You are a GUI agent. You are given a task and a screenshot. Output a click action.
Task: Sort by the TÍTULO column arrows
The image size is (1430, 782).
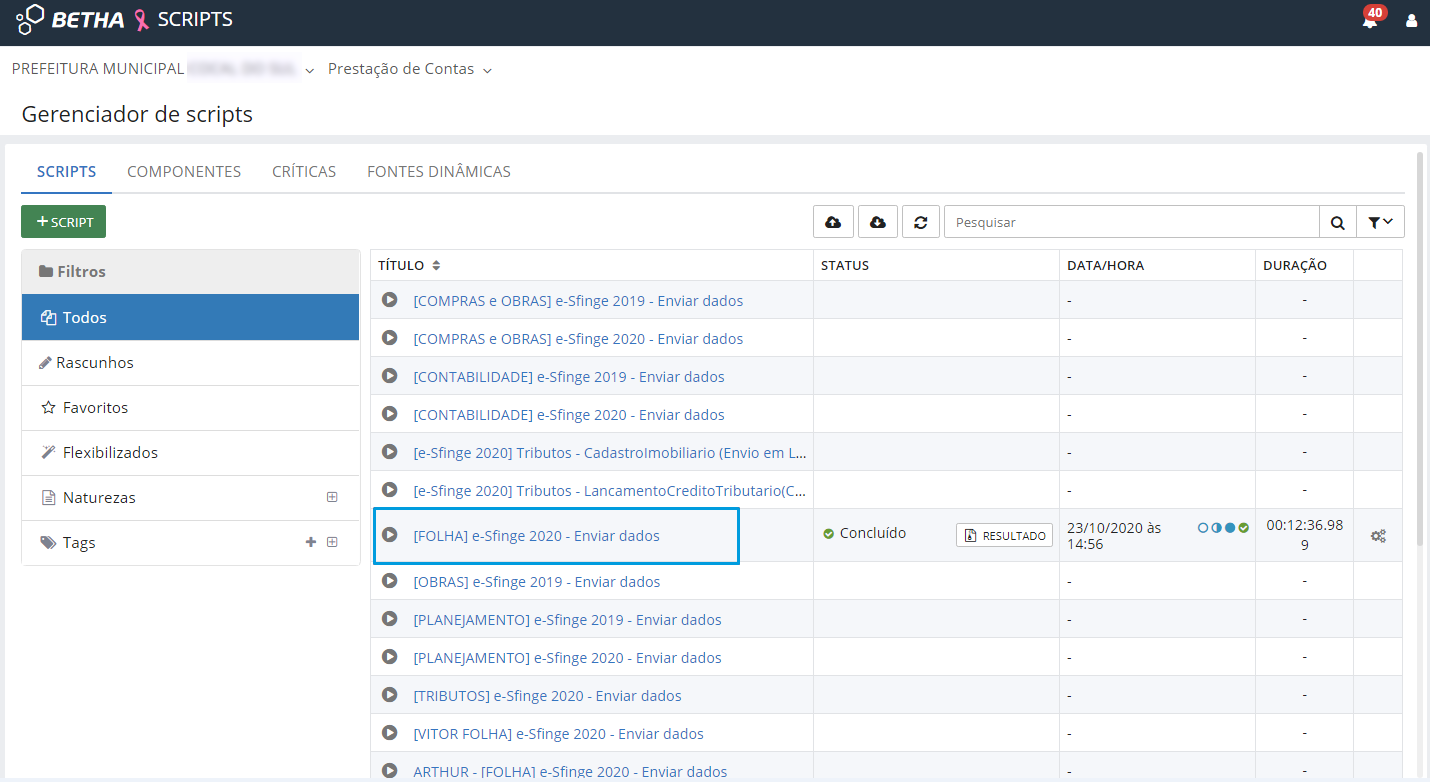(436, 266)
